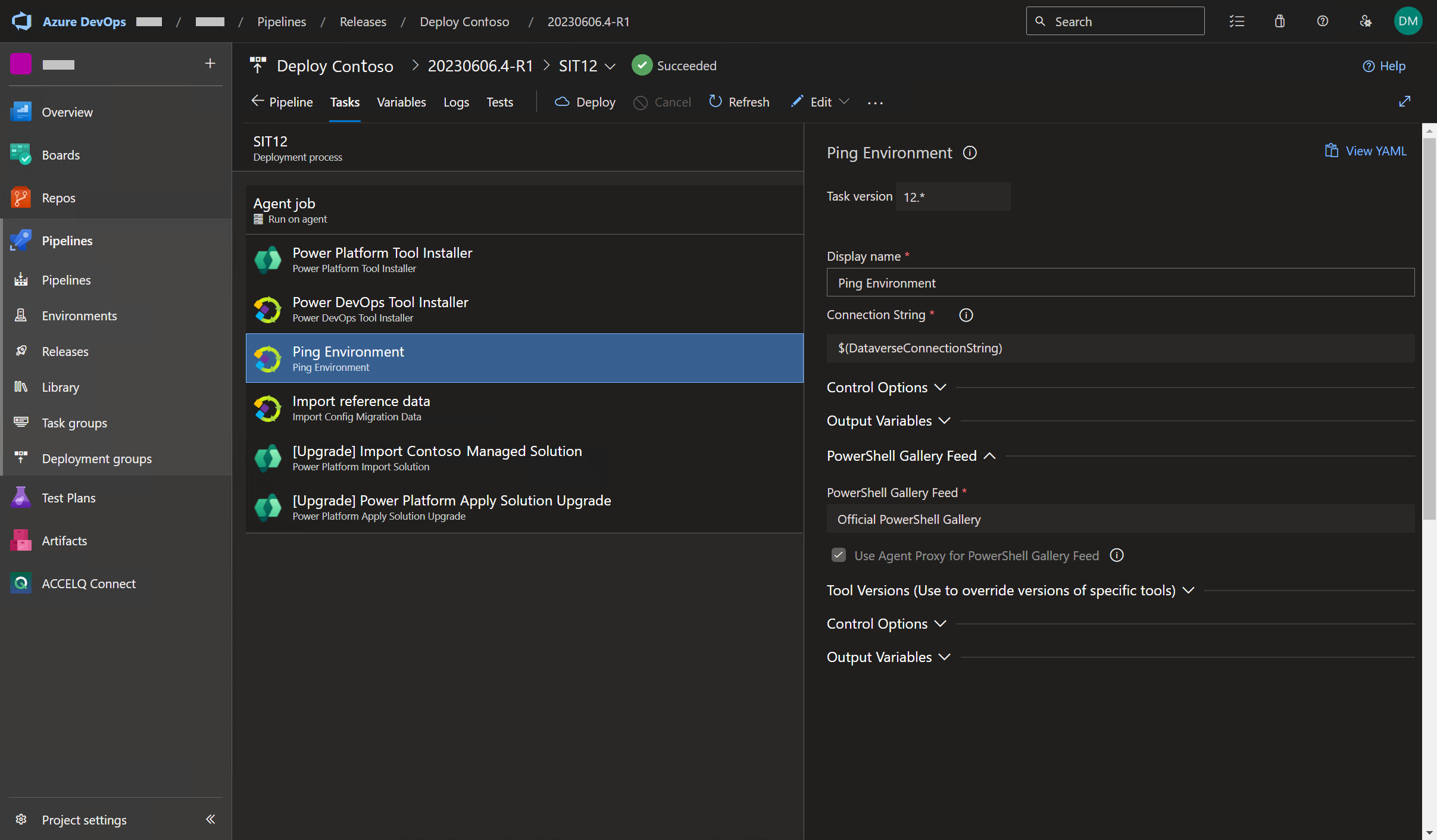Click the View YAML link
Image resolution: width=1437 pixels, height=840 pixels.
(1366, 151)
